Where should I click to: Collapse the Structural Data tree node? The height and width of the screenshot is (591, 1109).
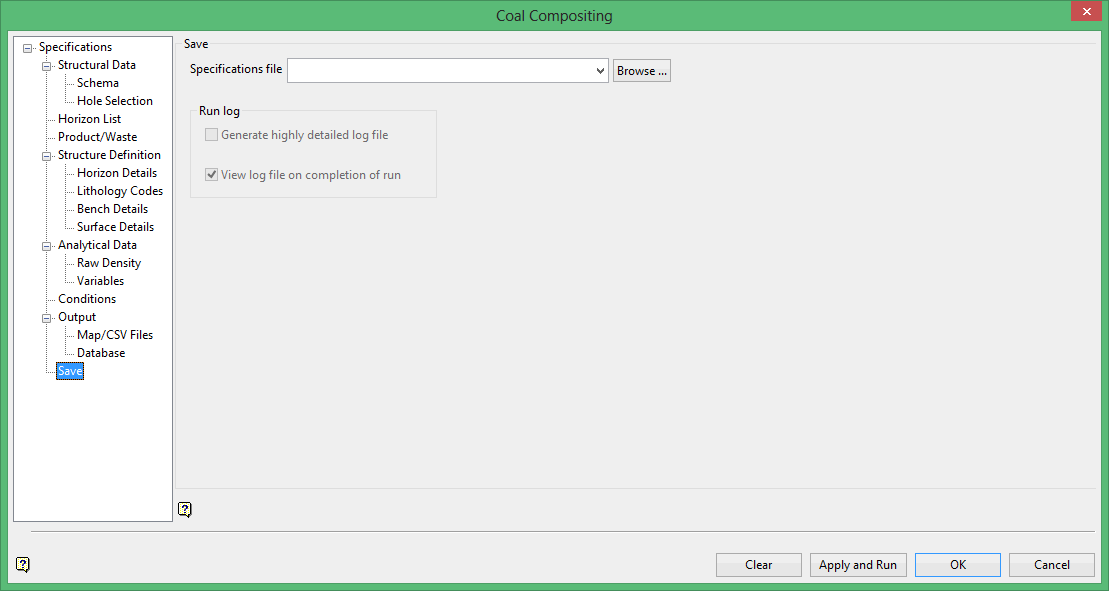(47, 66)
